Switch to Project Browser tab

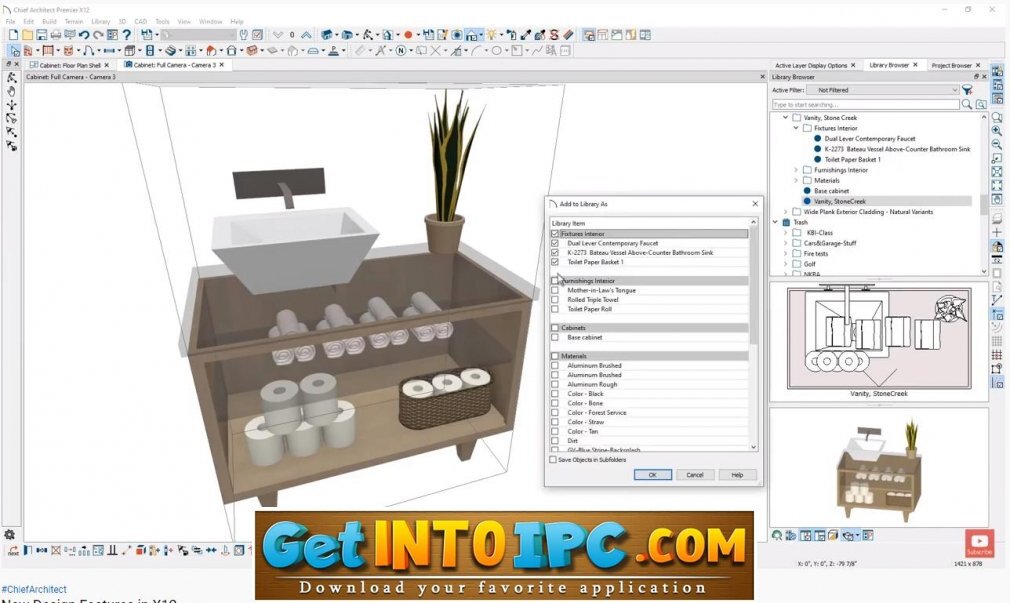(x=951, y=65)
